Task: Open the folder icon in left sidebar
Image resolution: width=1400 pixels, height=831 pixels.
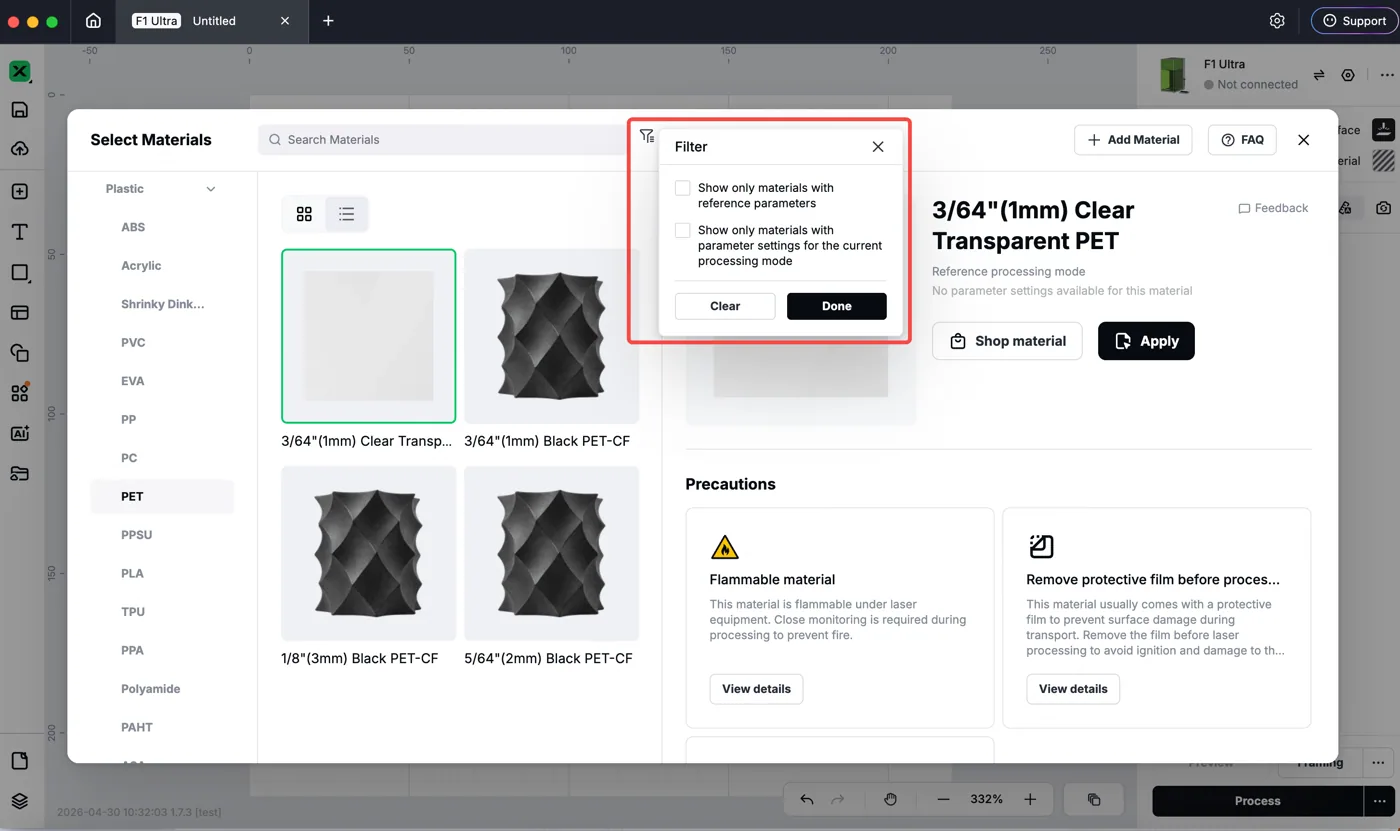Action: 19,473
